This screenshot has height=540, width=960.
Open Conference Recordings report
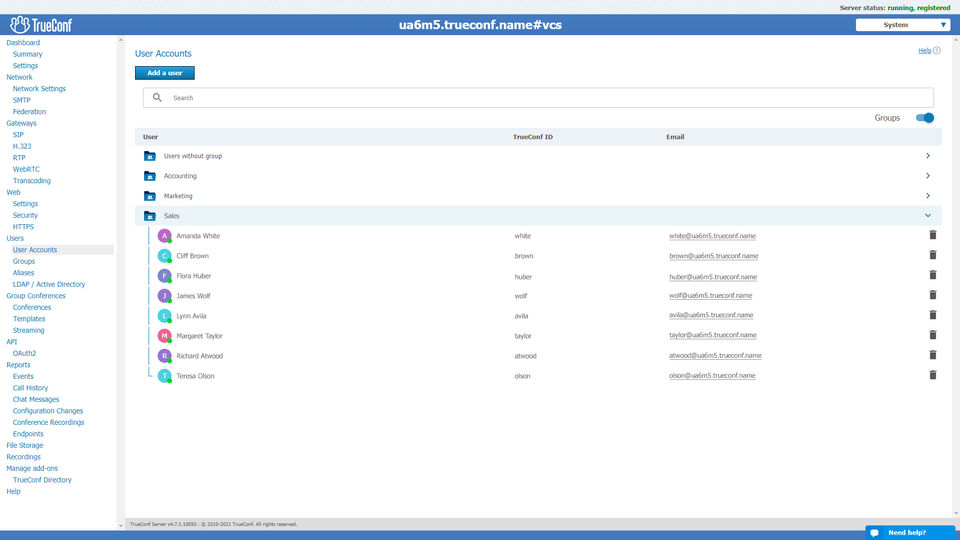48,422
